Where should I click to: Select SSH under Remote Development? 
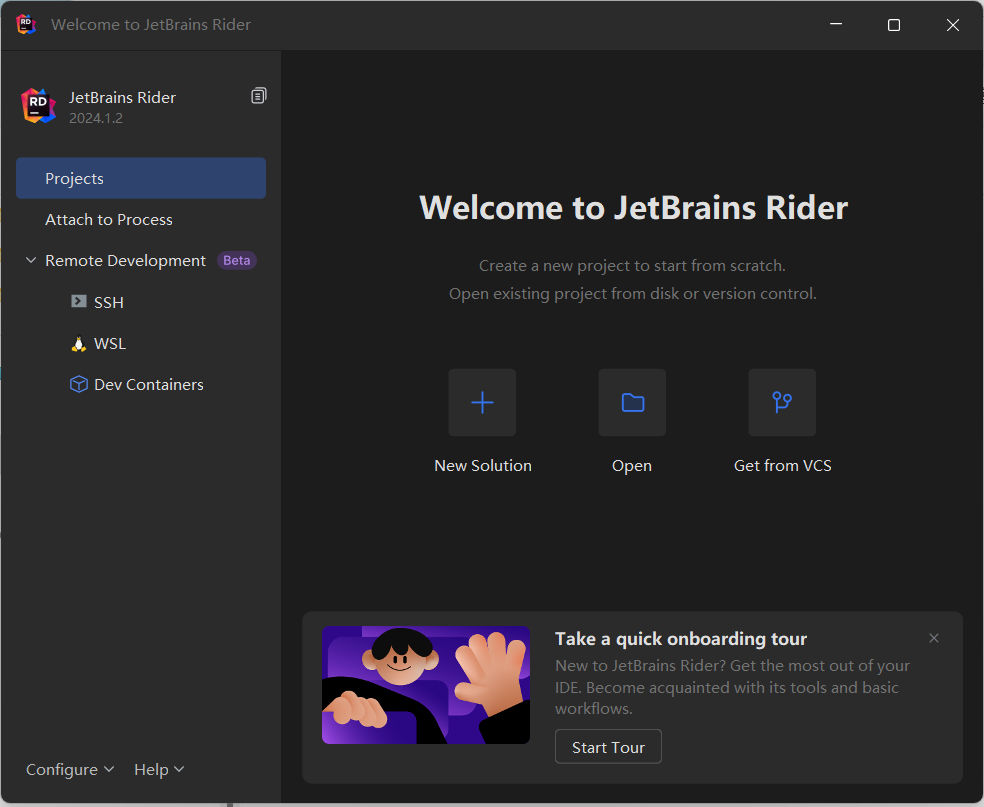pos(141,302)
